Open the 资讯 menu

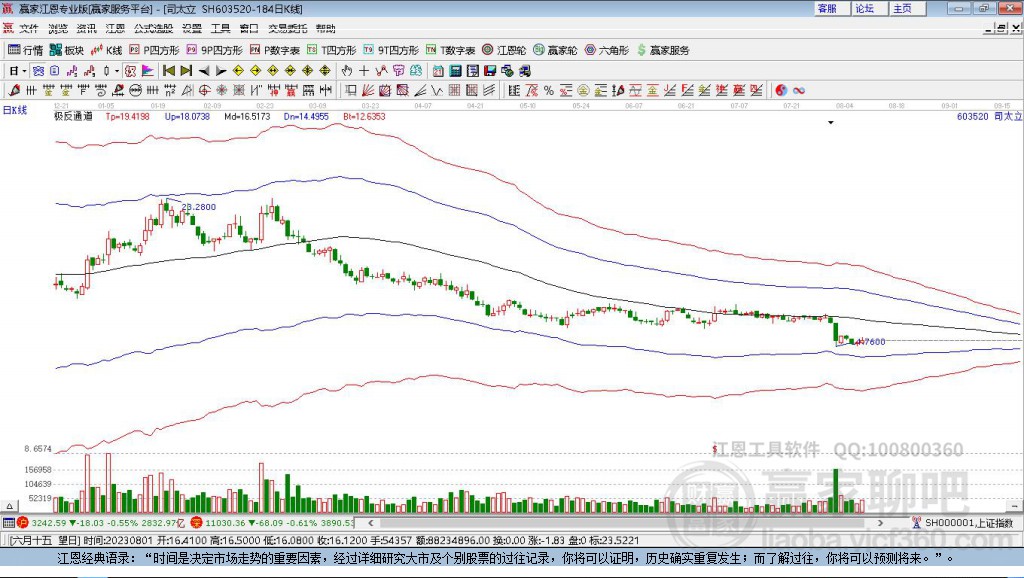pos(86,28)
